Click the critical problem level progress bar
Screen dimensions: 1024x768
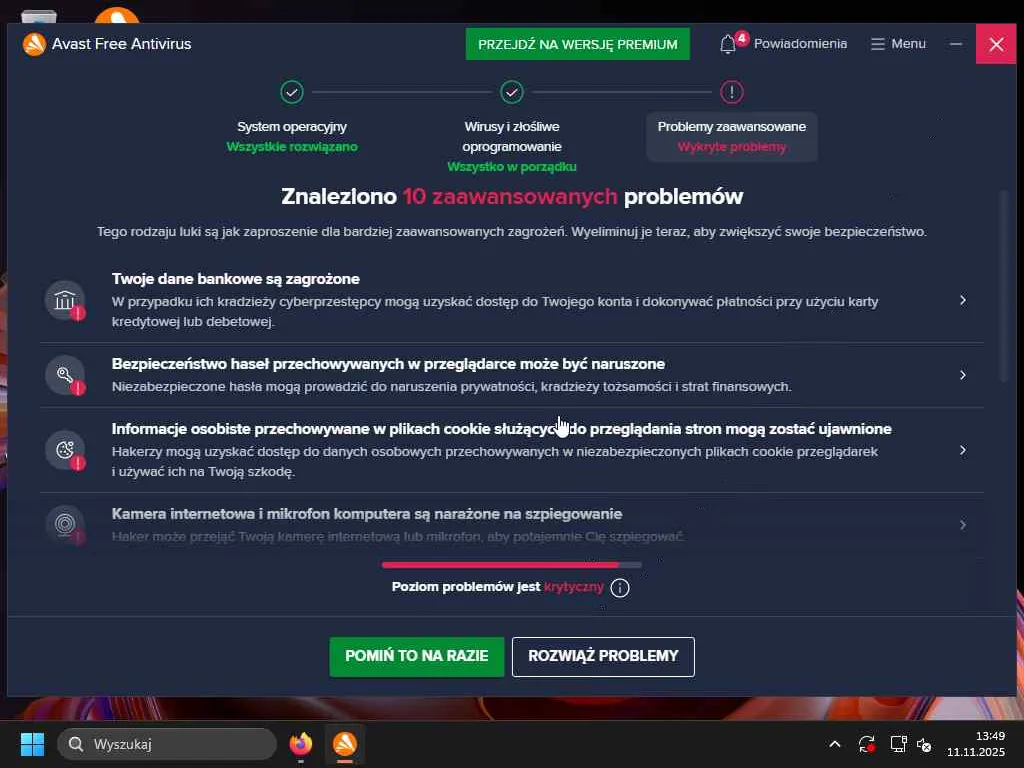511,565
